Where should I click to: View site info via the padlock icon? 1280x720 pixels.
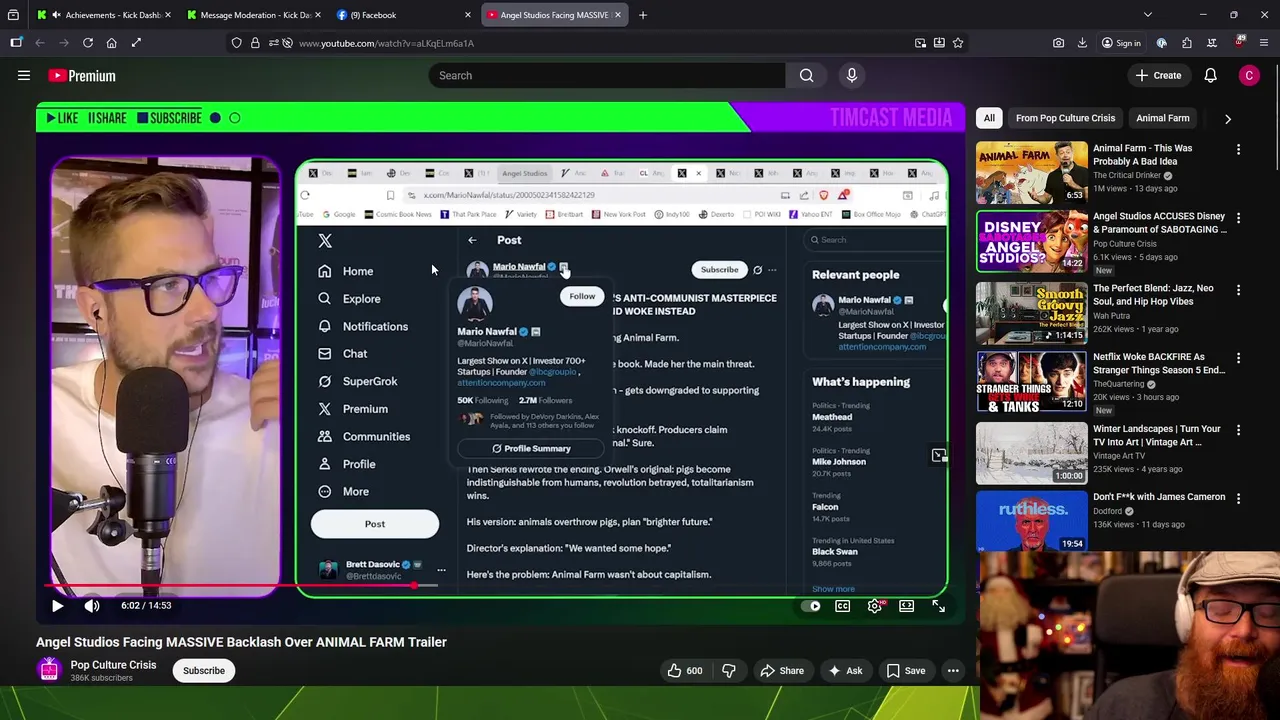click(255, 43)
